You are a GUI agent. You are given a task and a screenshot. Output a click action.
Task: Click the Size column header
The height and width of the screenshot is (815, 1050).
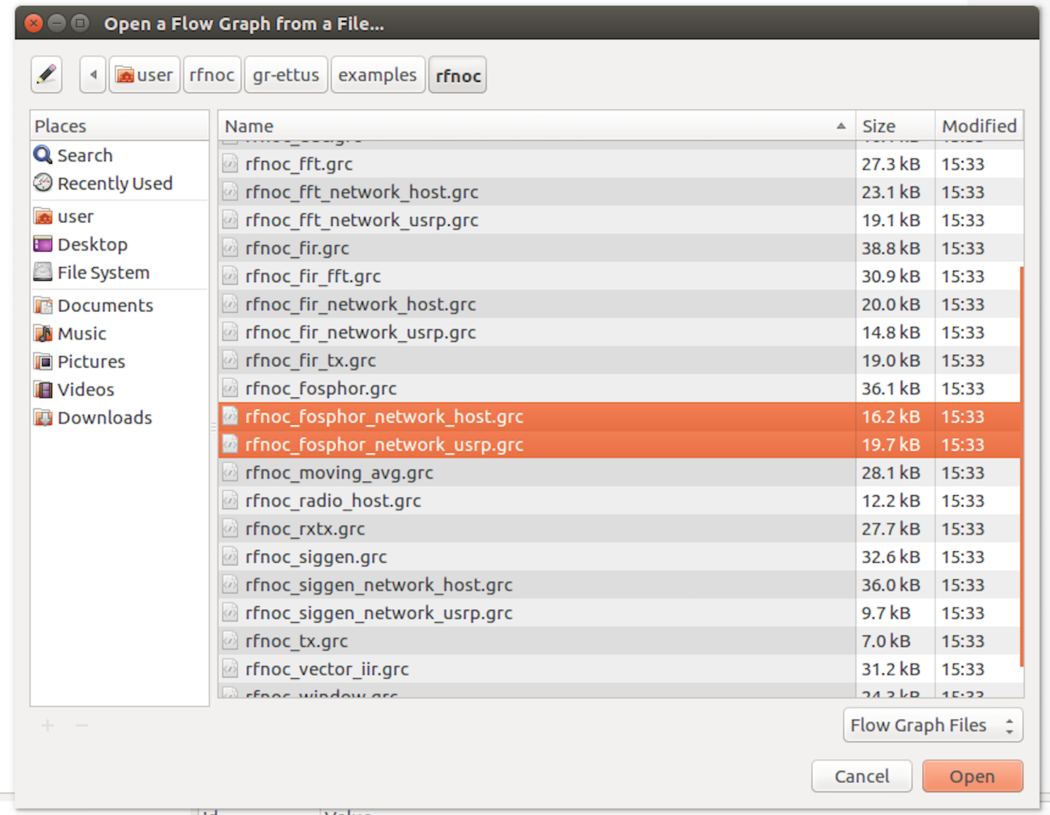coord(877,125)
